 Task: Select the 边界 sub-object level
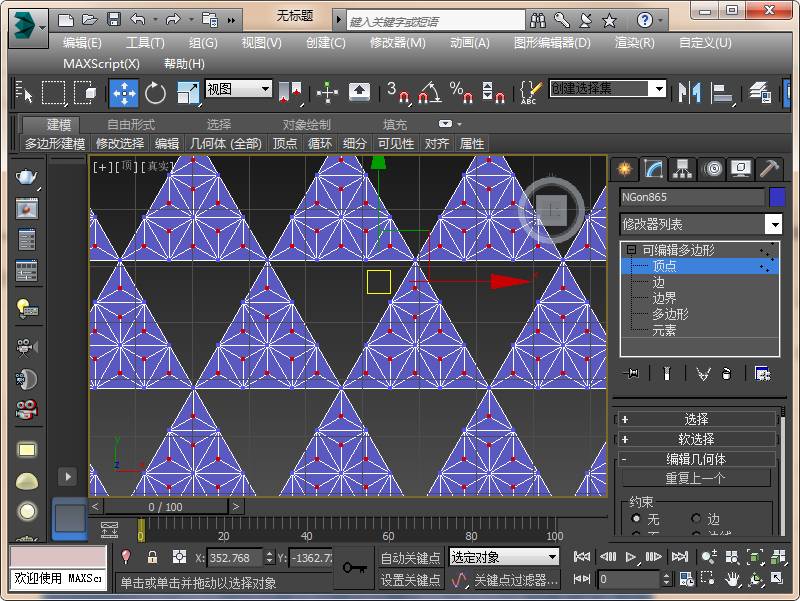tap(664, 298)
